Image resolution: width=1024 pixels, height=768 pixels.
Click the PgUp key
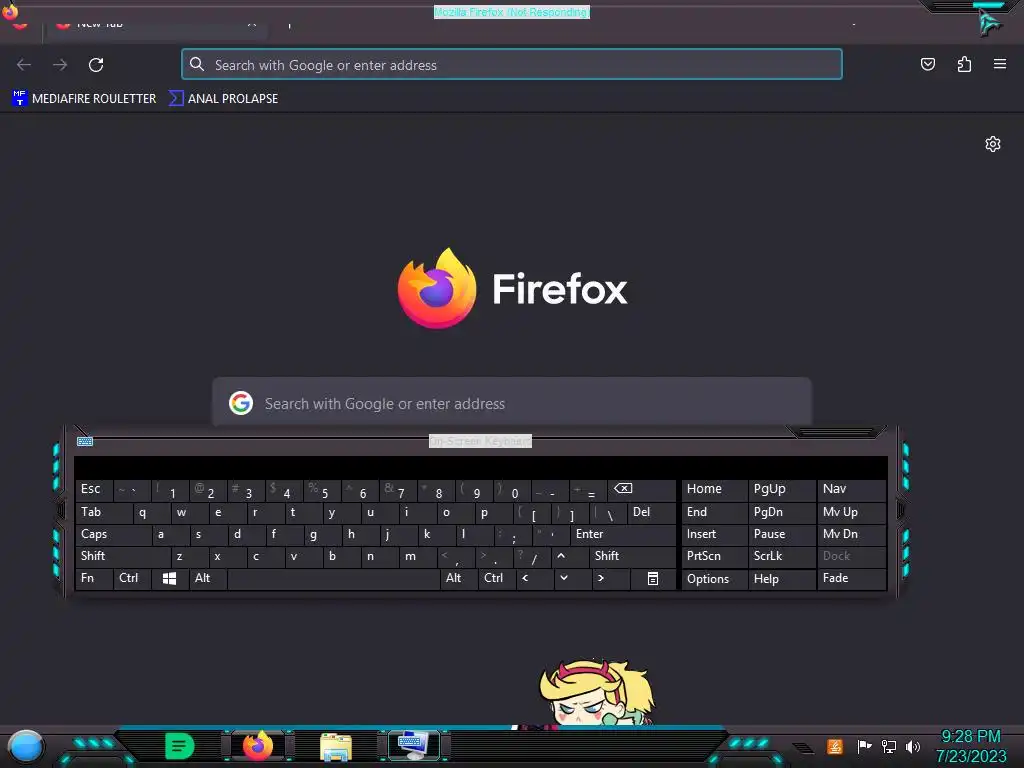[781, 489]
